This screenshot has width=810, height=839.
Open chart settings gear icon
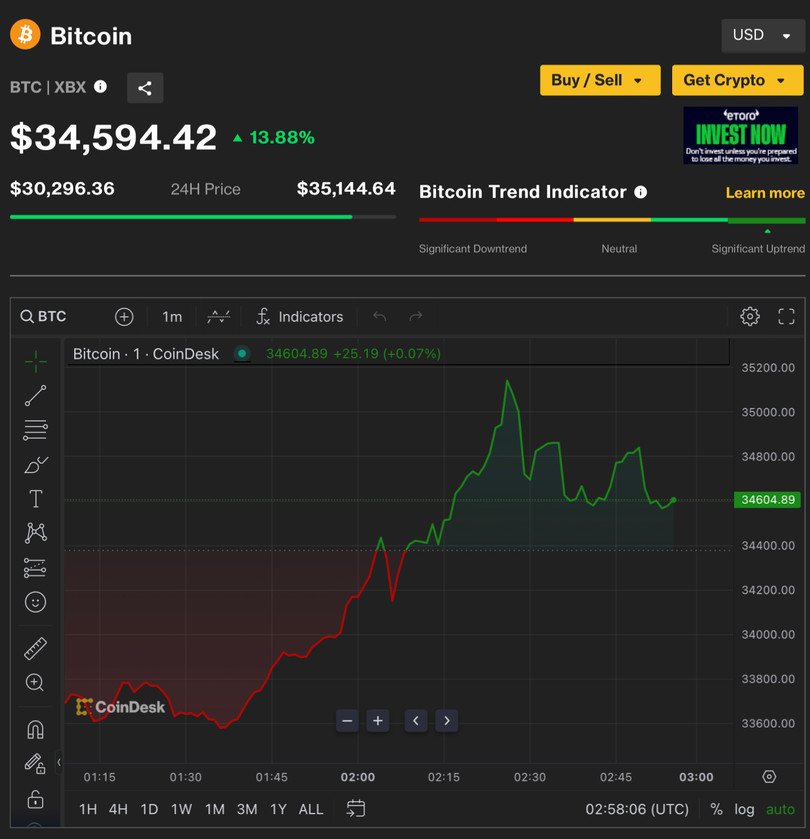749,316
